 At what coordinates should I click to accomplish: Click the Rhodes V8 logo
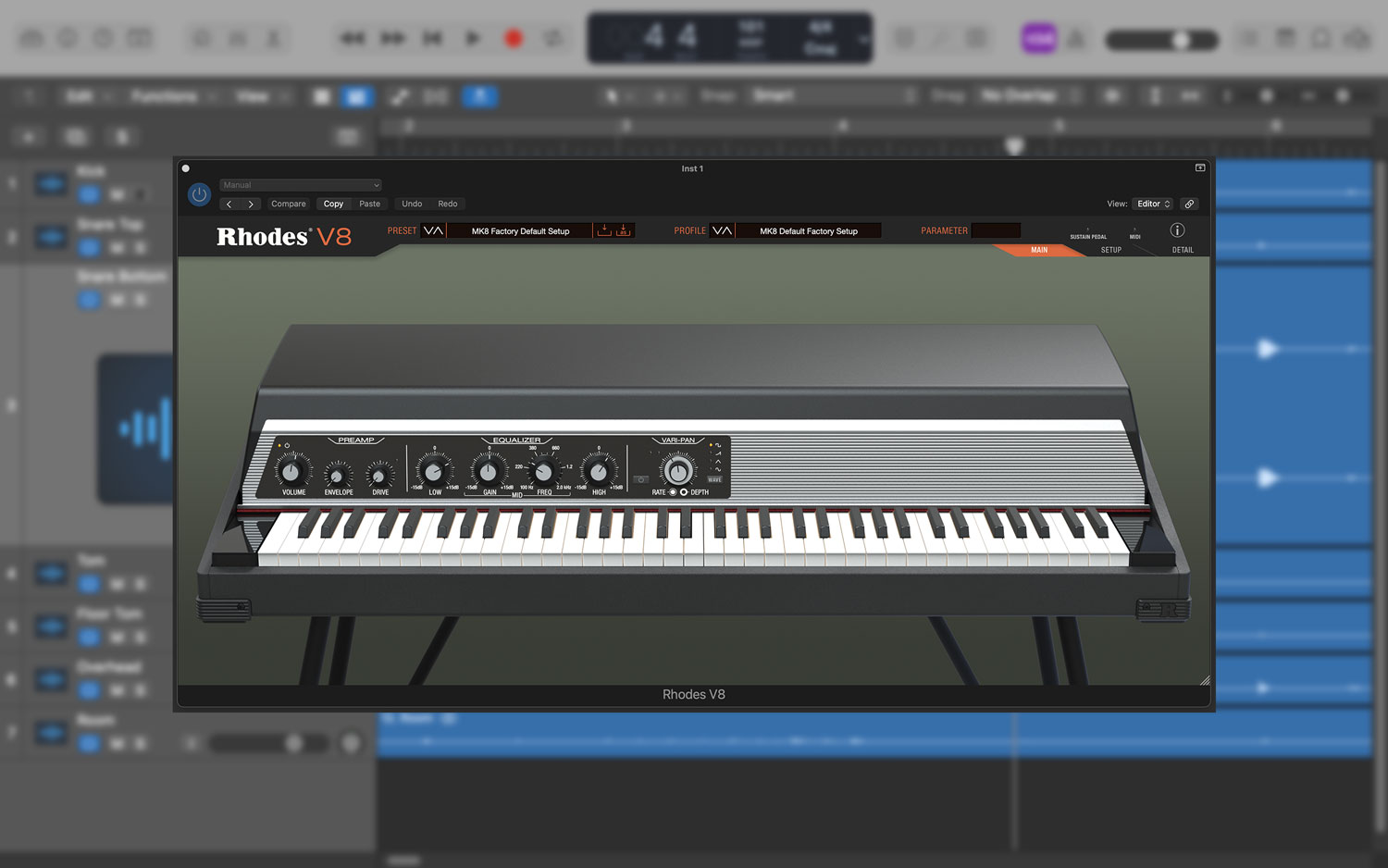click(284, 237)
